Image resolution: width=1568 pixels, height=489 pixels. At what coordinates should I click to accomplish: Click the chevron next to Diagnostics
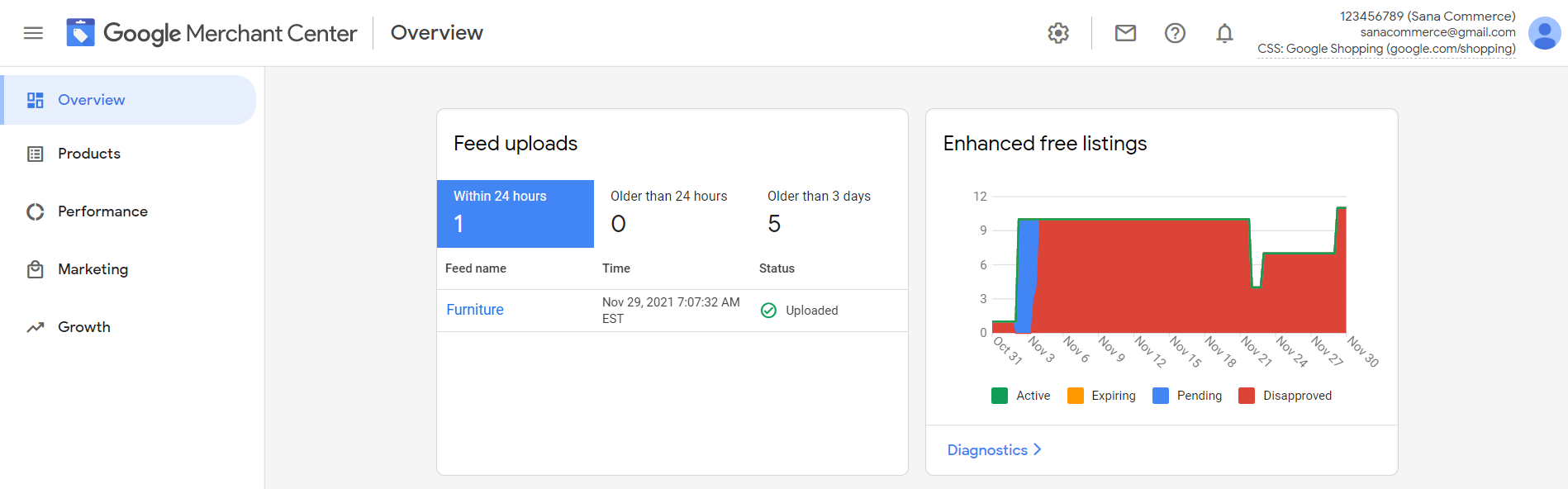(x=1038, y=449)
